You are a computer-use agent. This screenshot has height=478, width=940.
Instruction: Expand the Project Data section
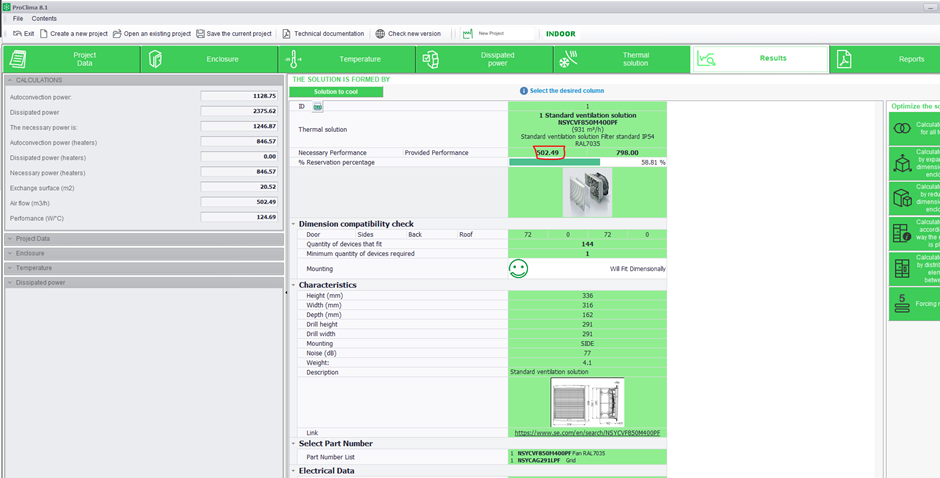pyautogui.click(x=11, y=239)
